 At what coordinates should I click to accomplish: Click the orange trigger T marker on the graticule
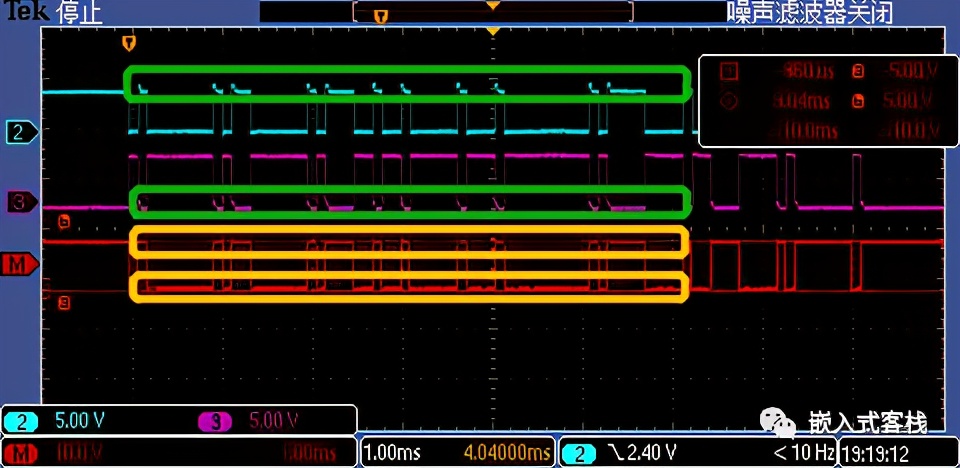pyautogui.click(x=127, y=44)
